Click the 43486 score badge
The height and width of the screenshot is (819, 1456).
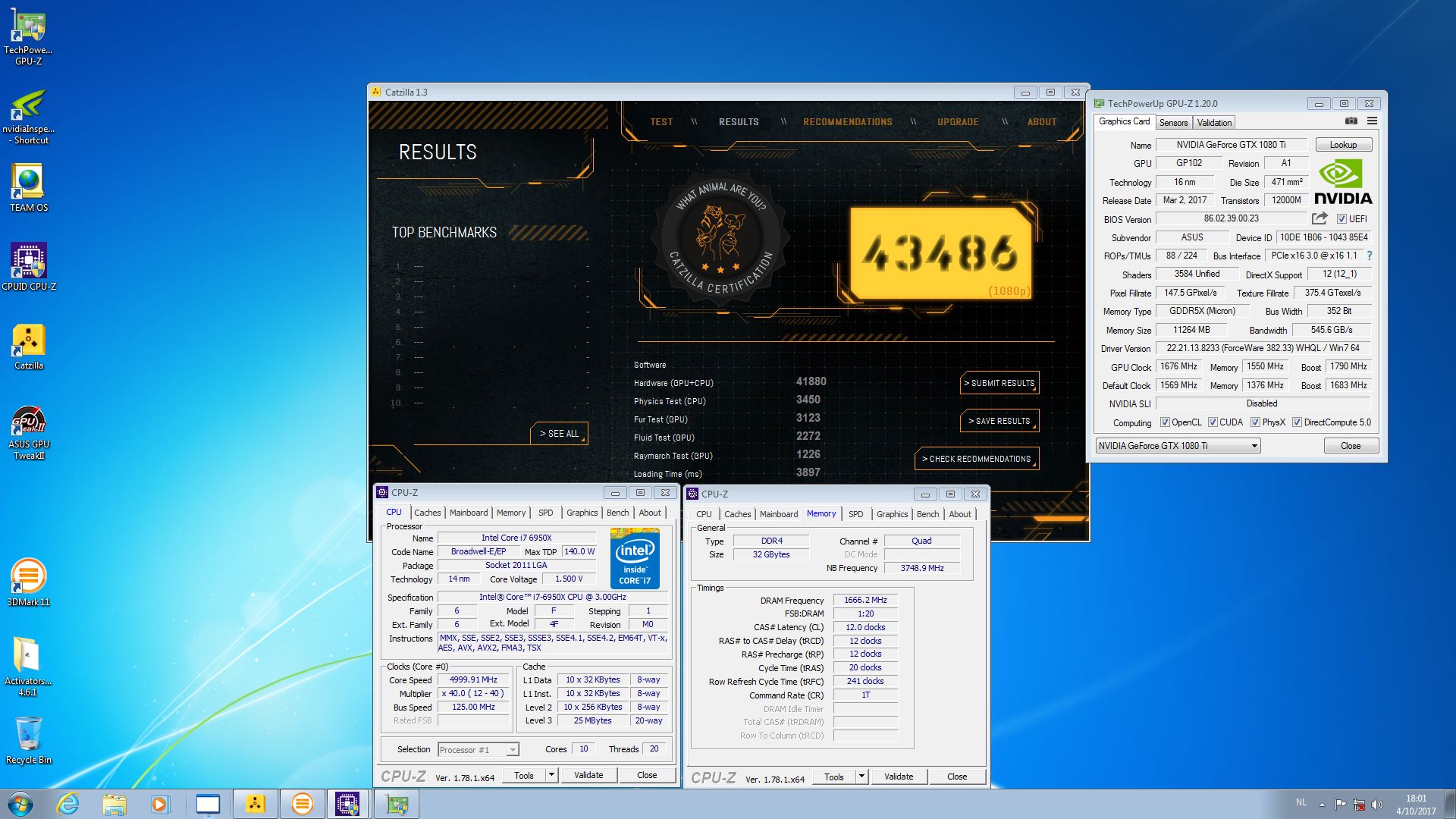940,253
